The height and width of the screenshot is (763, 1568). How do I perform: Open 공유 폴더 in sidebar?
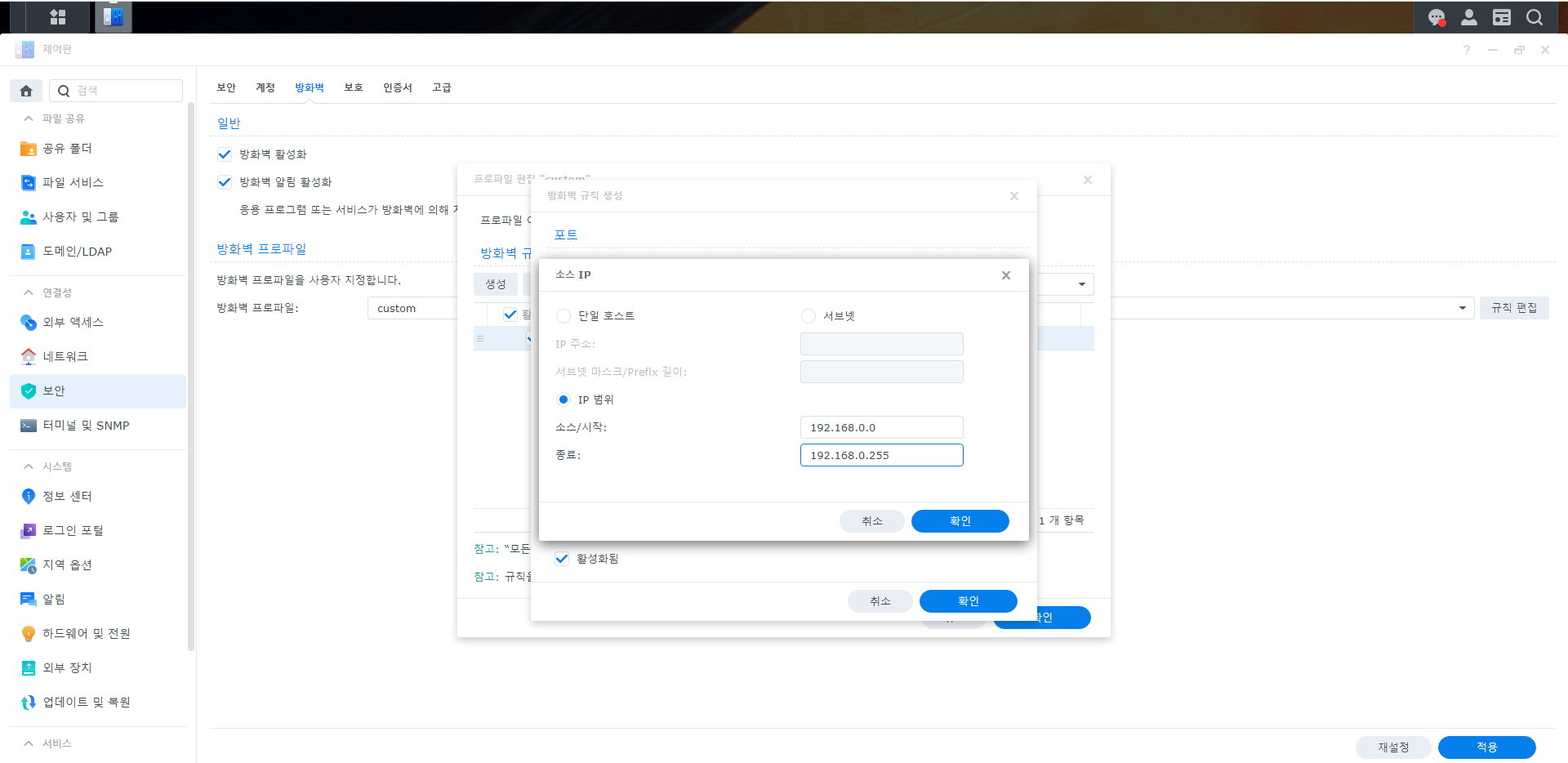pos(98,149)
